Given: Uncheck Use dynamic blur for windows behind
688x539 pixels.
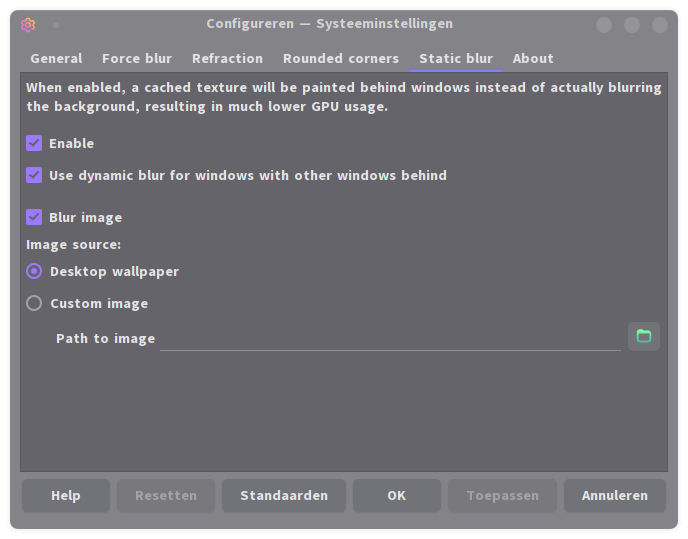Looking at the screenshot, I should point(34,175).
